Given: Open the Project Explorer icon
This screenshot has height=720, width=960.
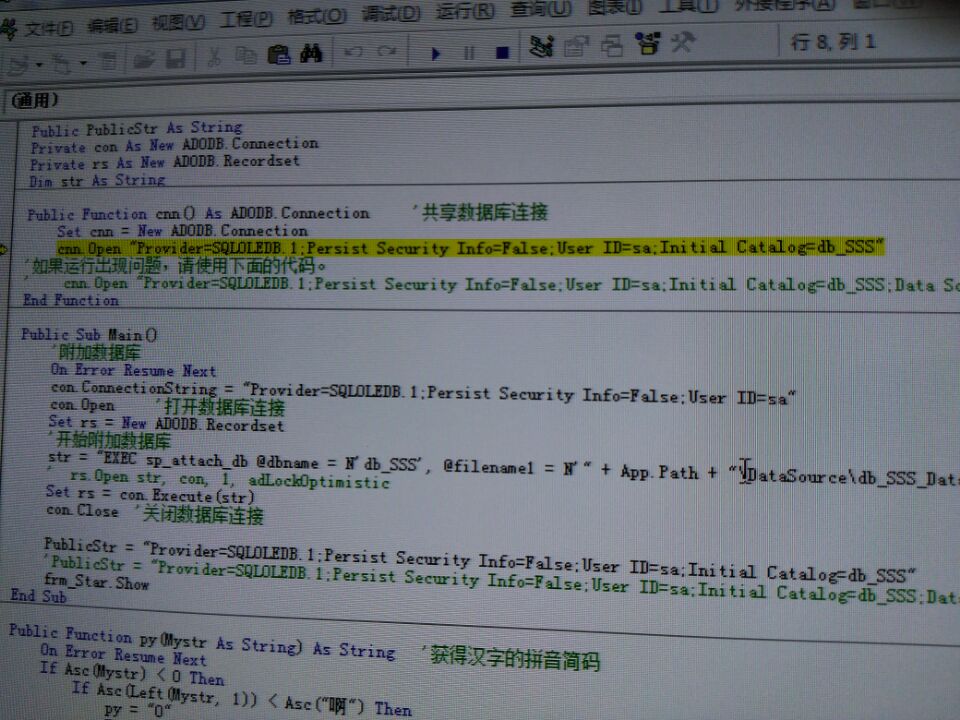Looking at the screenshot, I should (x=541, y=46).
